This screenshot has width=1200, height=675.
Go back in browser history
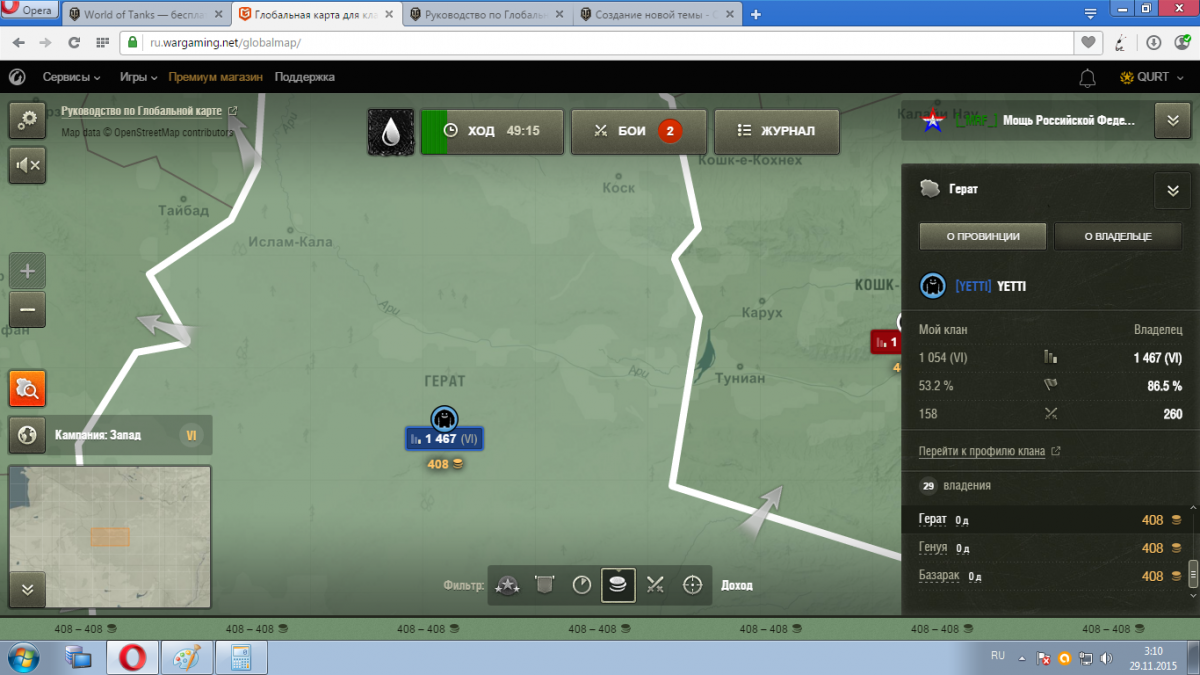click(17, 43)
